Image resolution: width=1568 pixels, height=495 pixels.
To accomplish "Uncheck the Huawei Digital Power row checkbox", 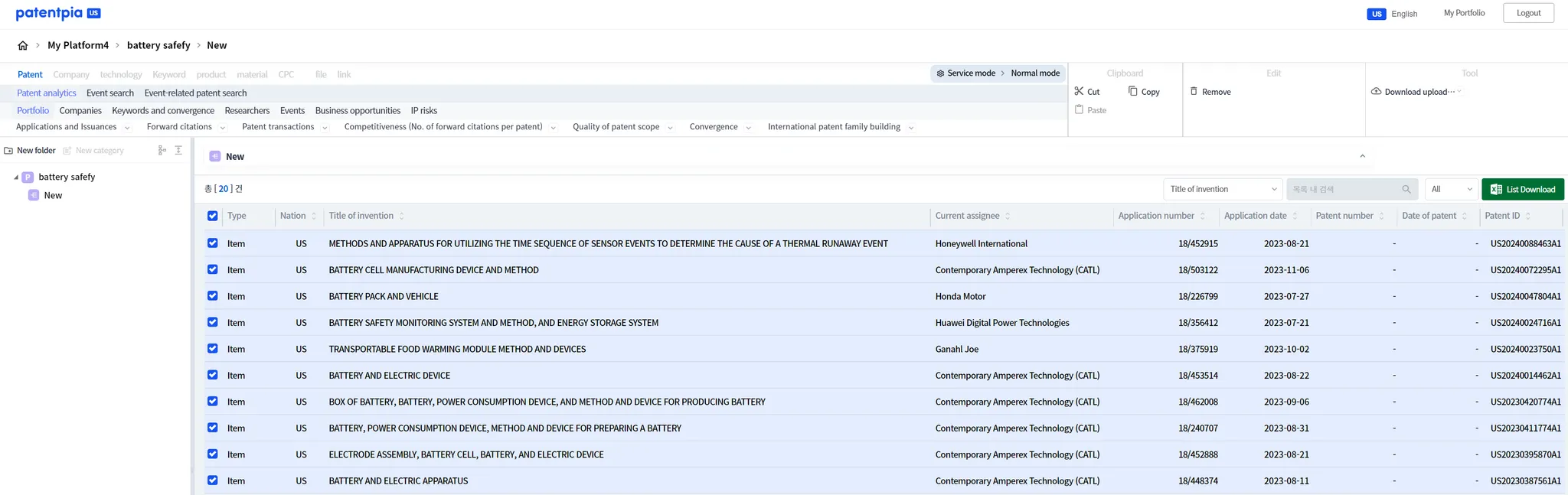I will 212,322.
